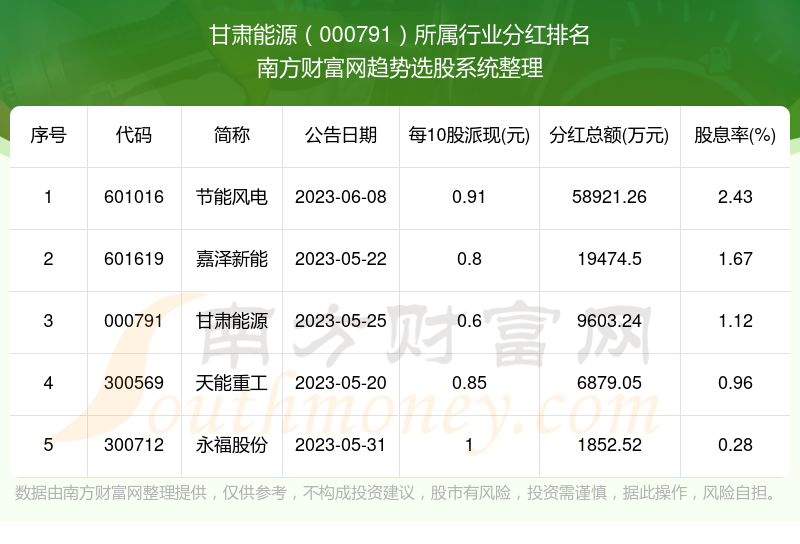This screenshot has height=544, width=800.
Task: Click stock code 300569
Action: click(x=133, y=383)
